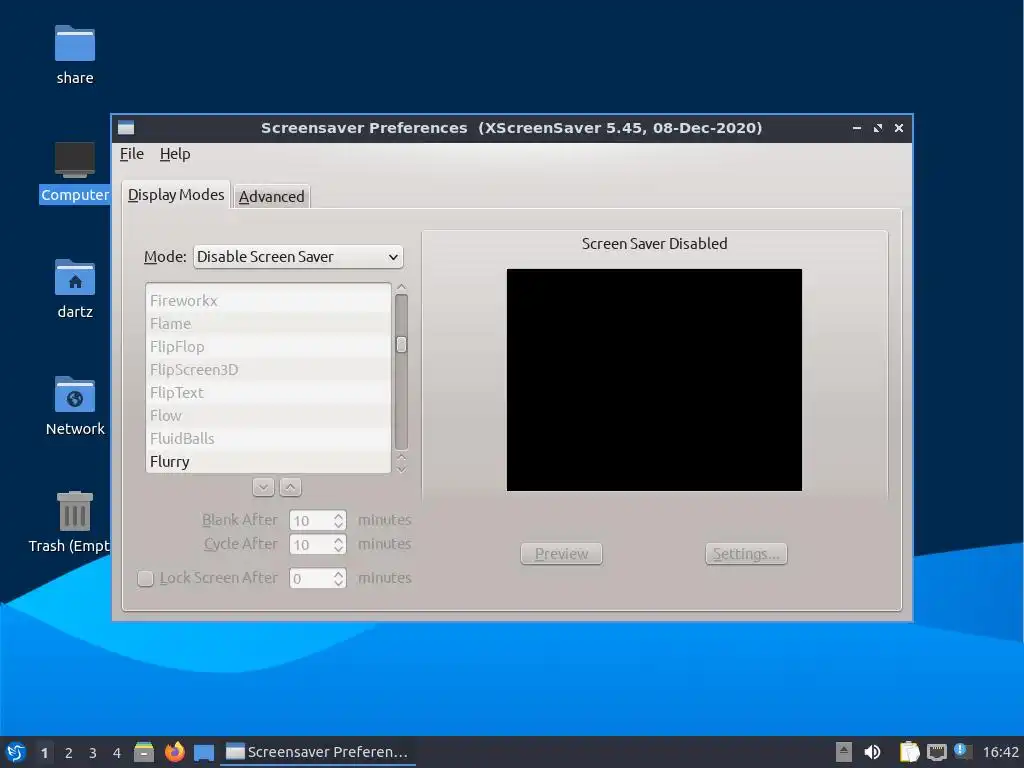Switch to workspace 2
This screenshot has height=768, width=1024.
[69, 753]
